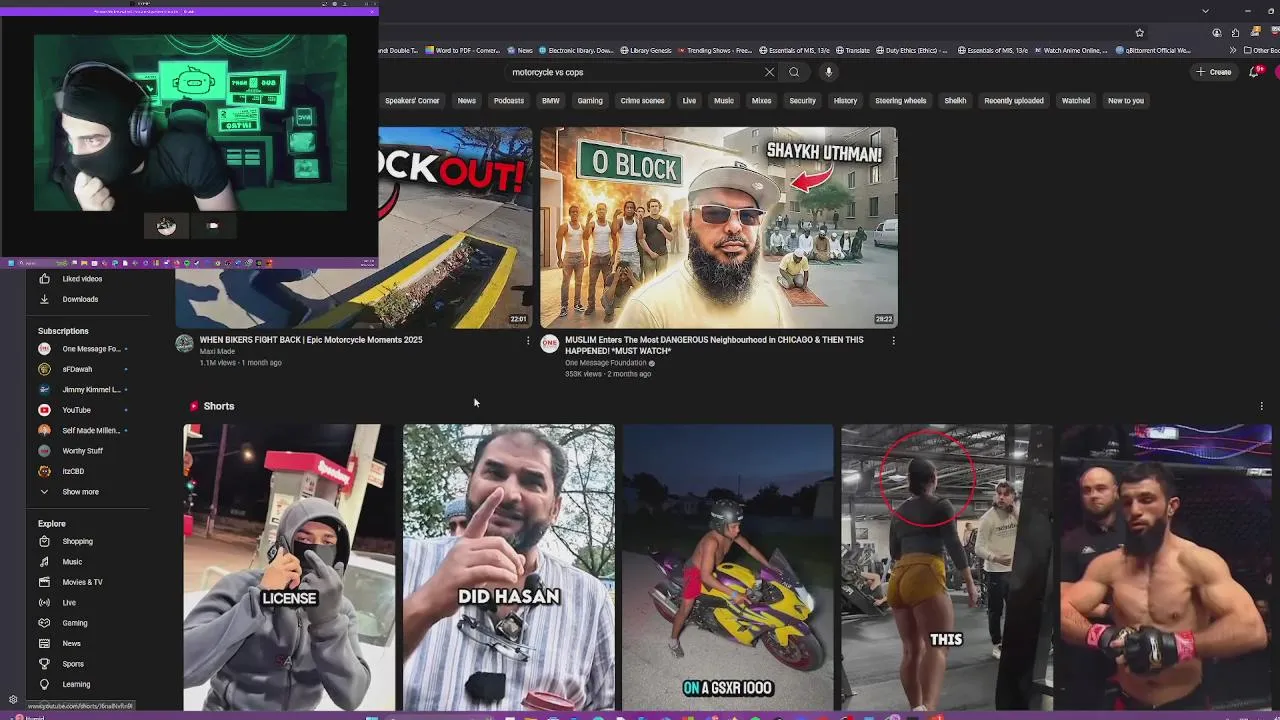This screenshot has height=720, width=1280.
Task: Bookmark this page with the star icon
Action: [1139, 32]
